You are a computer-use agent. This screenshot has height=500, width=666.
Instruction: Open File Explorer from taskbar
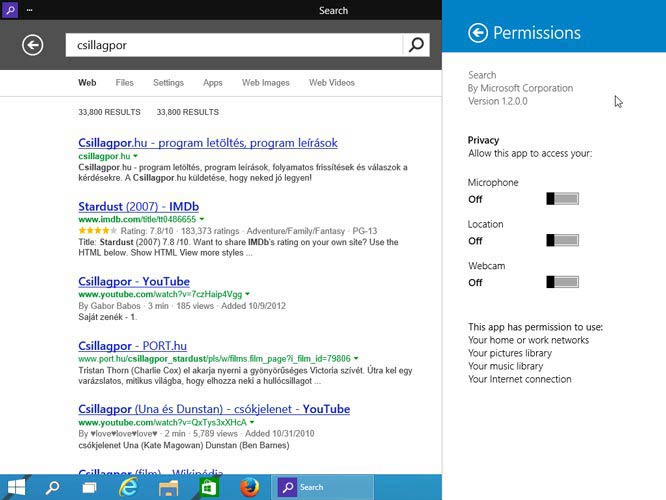click(x=168, y=487)
